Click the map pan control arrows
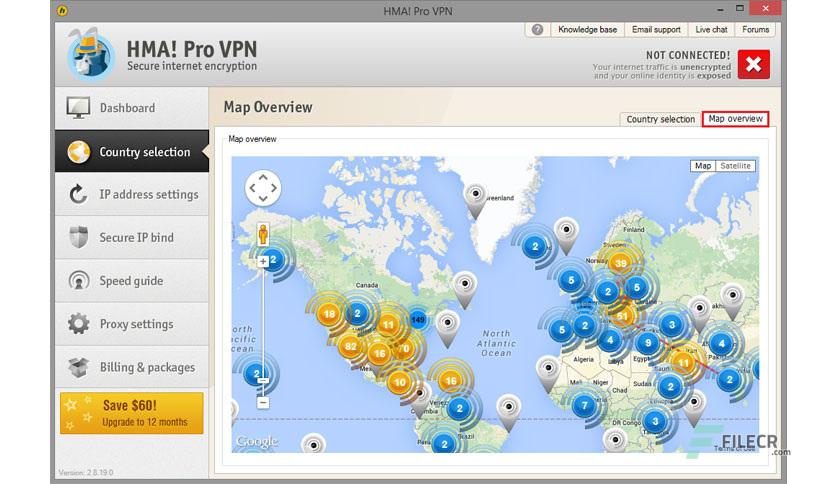Screen dimensions: 836x484 tap(263, 188)
